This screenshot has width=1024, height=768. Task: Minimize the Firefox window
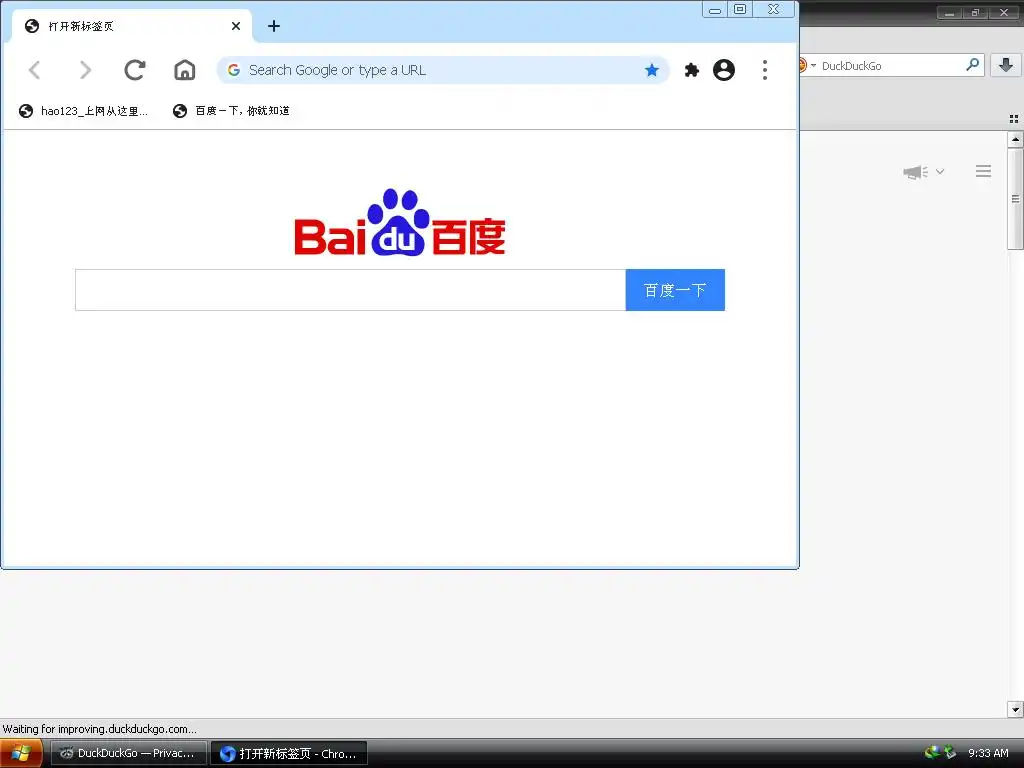click(x=949, y=12)
